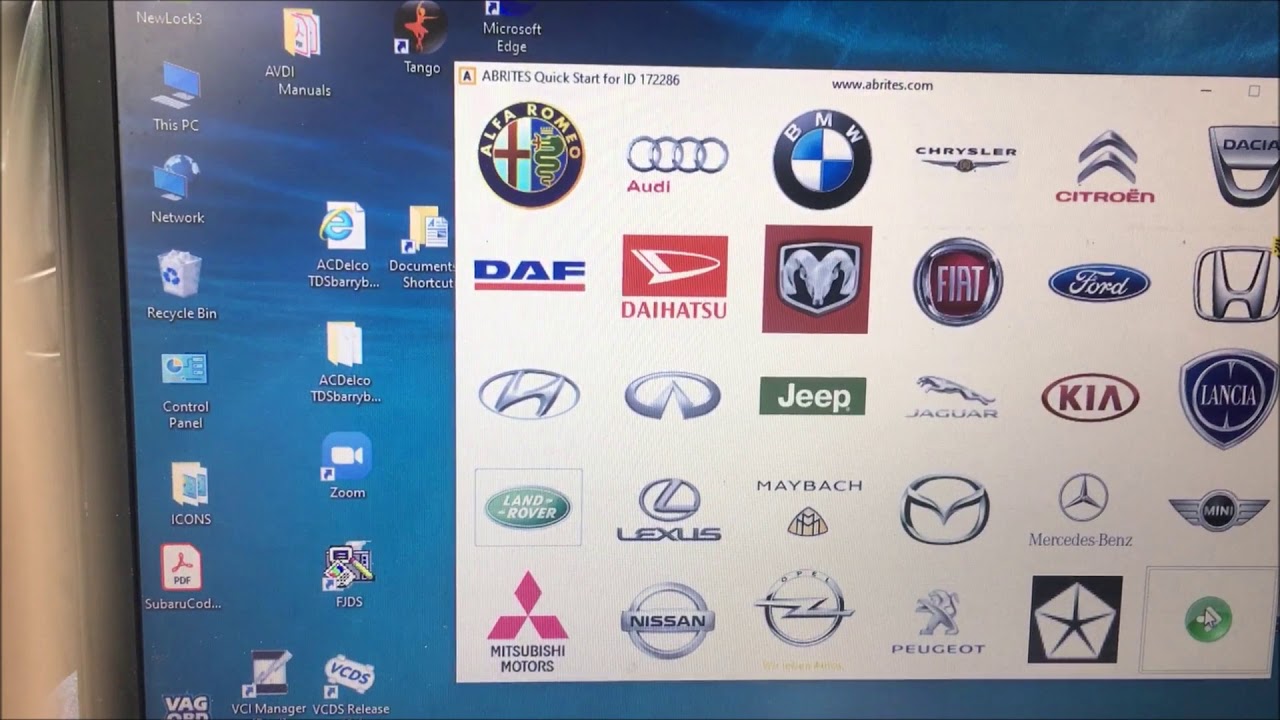The height and width of the screenshot is (720, 1280).
Task: Select the blue Ford oval
Action: [x=1099, y=283]
